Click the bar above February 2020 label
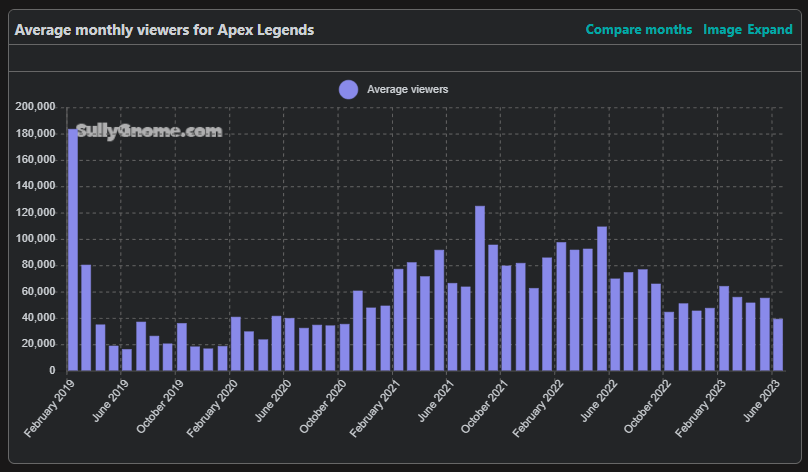Image resolution: width=808 pixels, height=472 pixels. [x=235, y=344]
